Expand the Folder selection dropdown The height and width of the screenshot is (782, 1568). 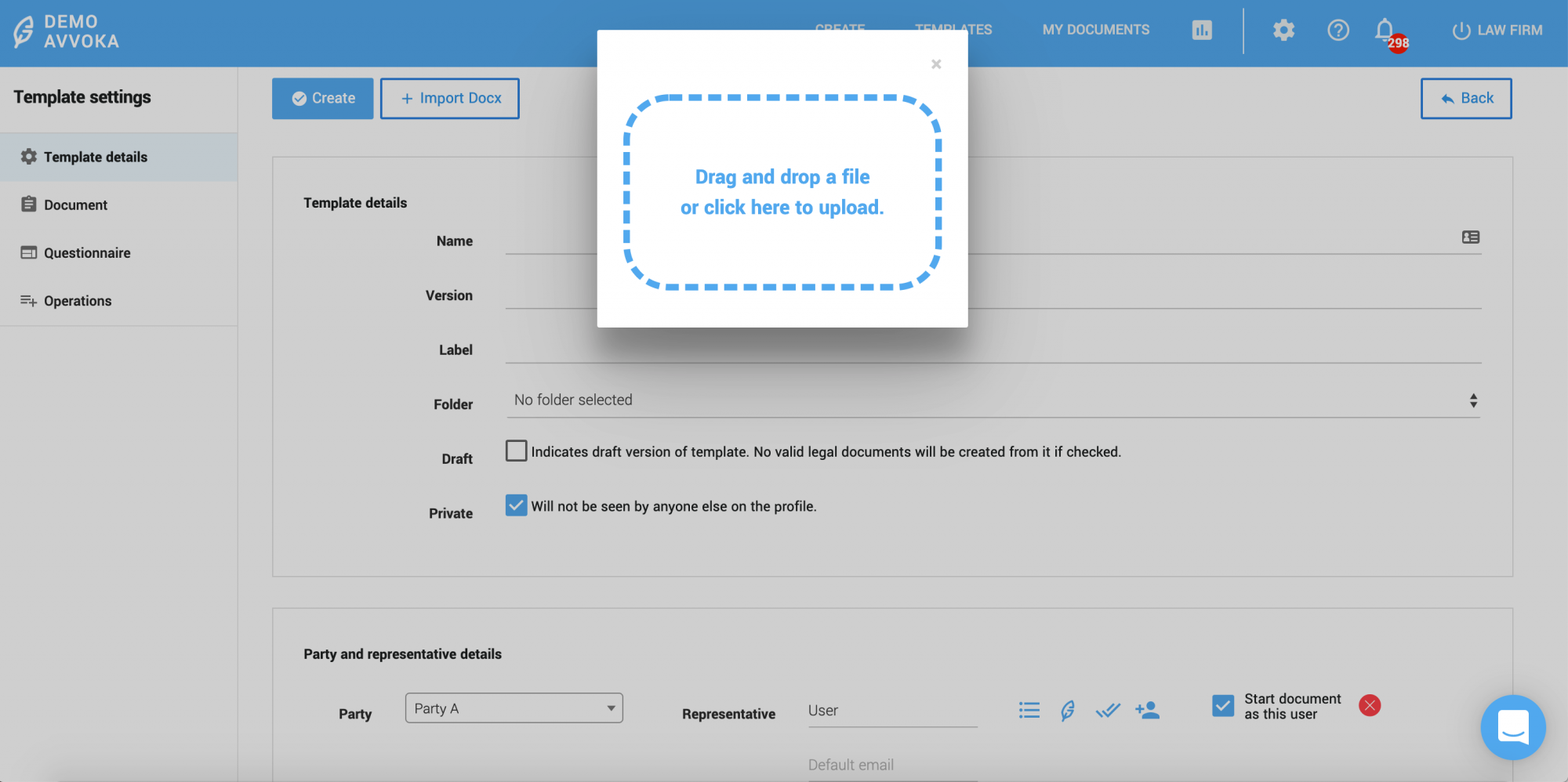point(992,400)
